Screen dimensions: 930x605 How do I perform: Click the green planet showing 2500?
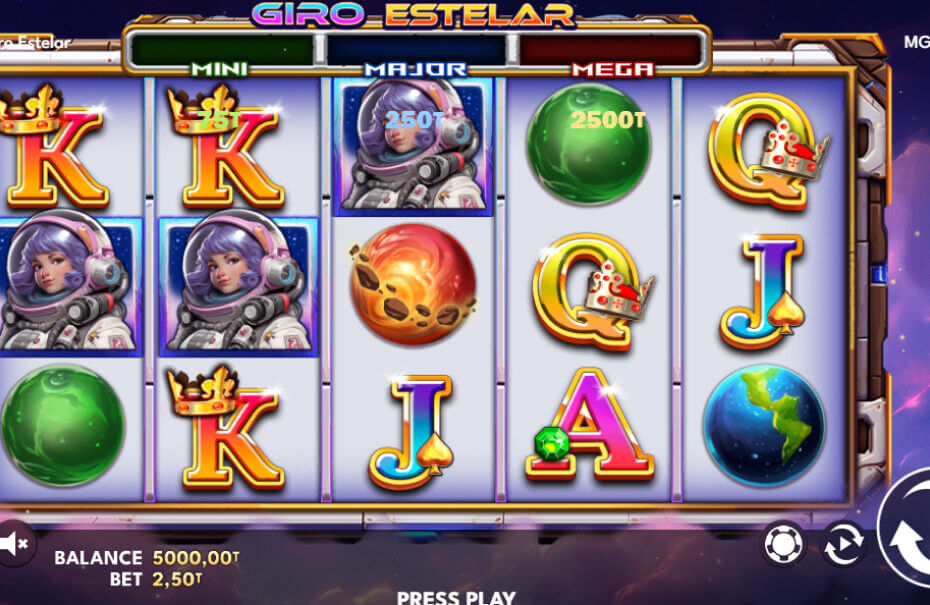pyautogui.click(x=588, y=144)
